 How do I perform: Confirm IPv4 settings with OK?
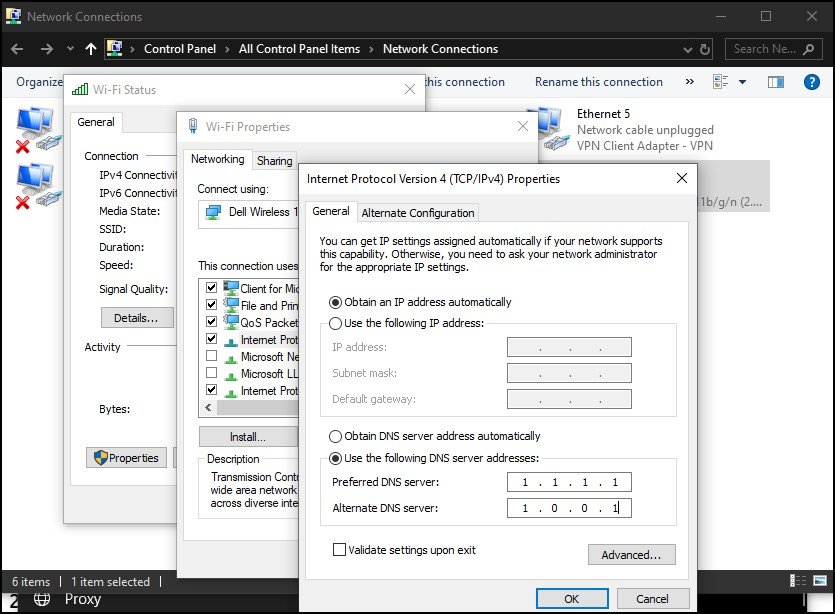coord(572,599)
